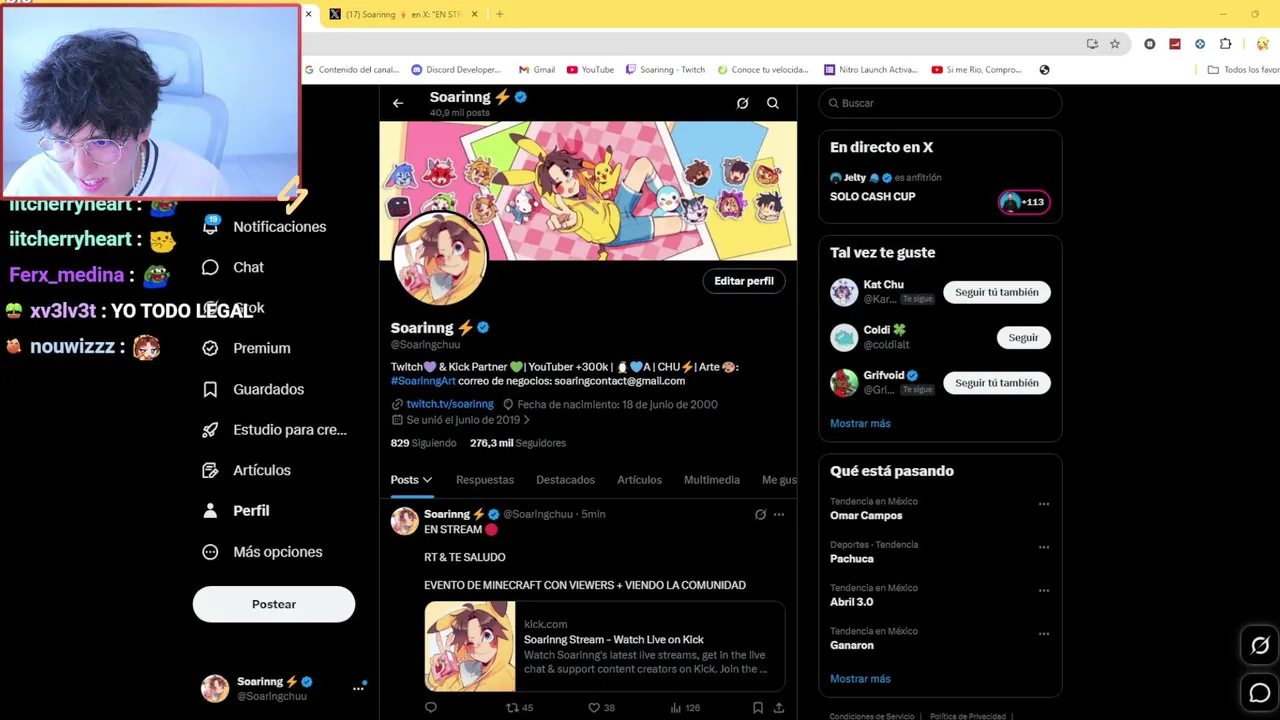Screen dimensions: 1280x720
Task: Open account switcher dots beside Soarinng
Action: point(358,688)
